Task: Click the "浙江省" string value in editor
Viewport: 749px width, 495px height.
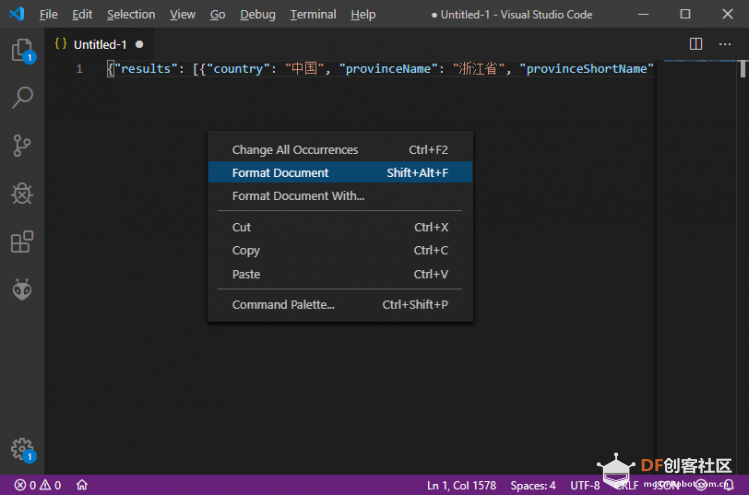Action: pos(478,69)
